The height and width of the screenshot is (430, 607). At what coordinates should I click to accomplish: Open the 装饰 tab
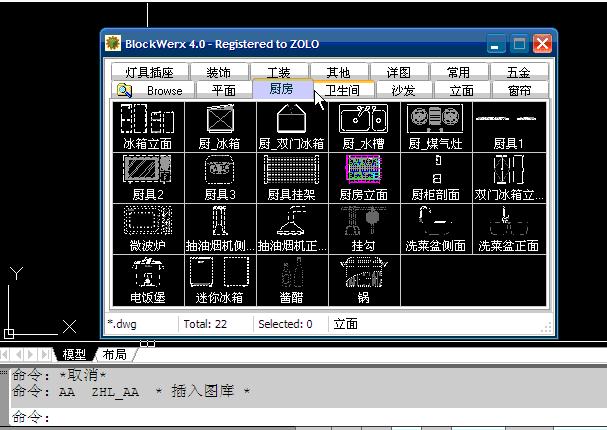pyautogui.click(x=219, y=72)
